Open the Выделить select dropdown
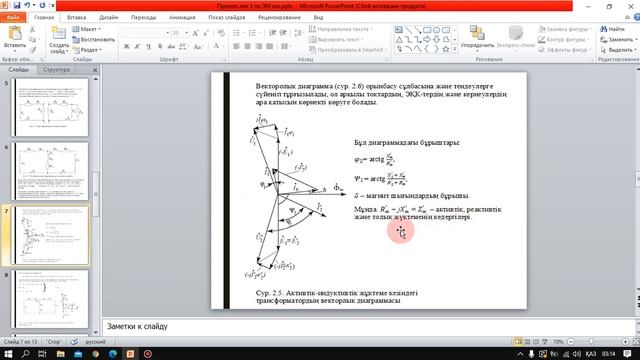The height and width of the screenshot is (360, 640). (x=619, y=49)
